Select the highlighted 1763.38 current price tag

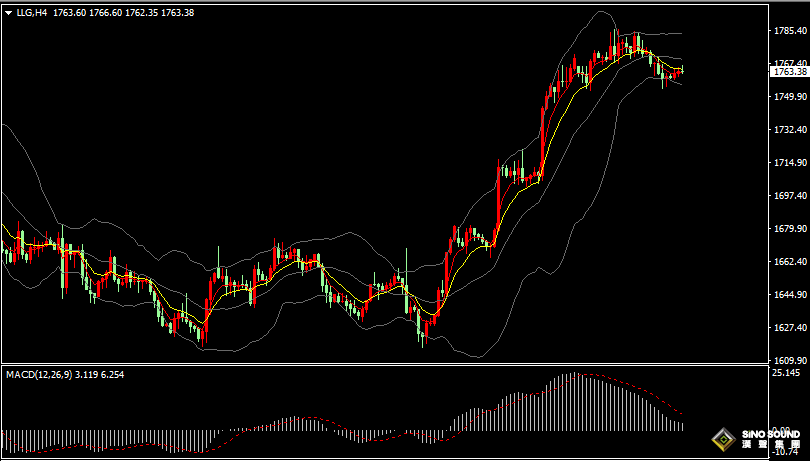pyautogui.click(x=790, y=72)
